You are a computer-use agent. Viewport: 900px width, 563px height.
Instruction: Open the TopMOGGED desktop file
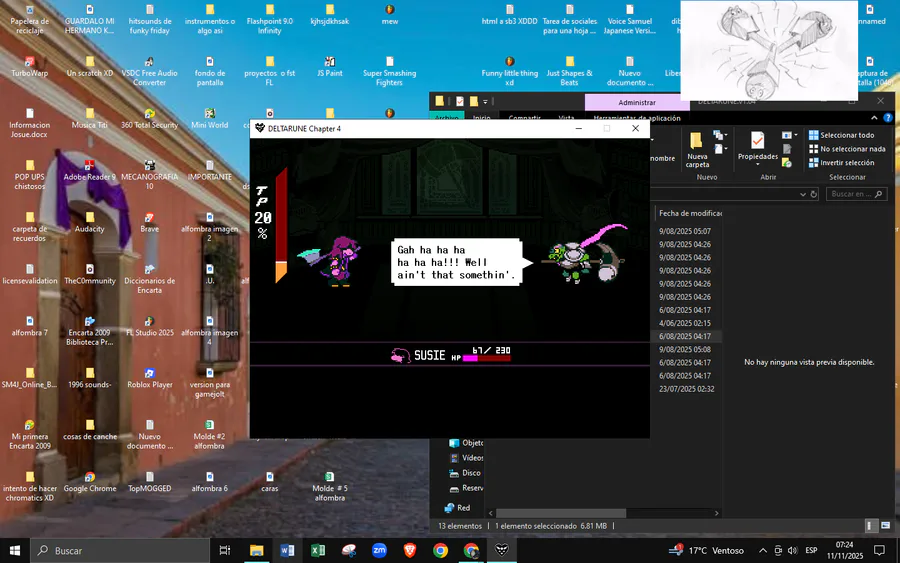click(150, 482)
